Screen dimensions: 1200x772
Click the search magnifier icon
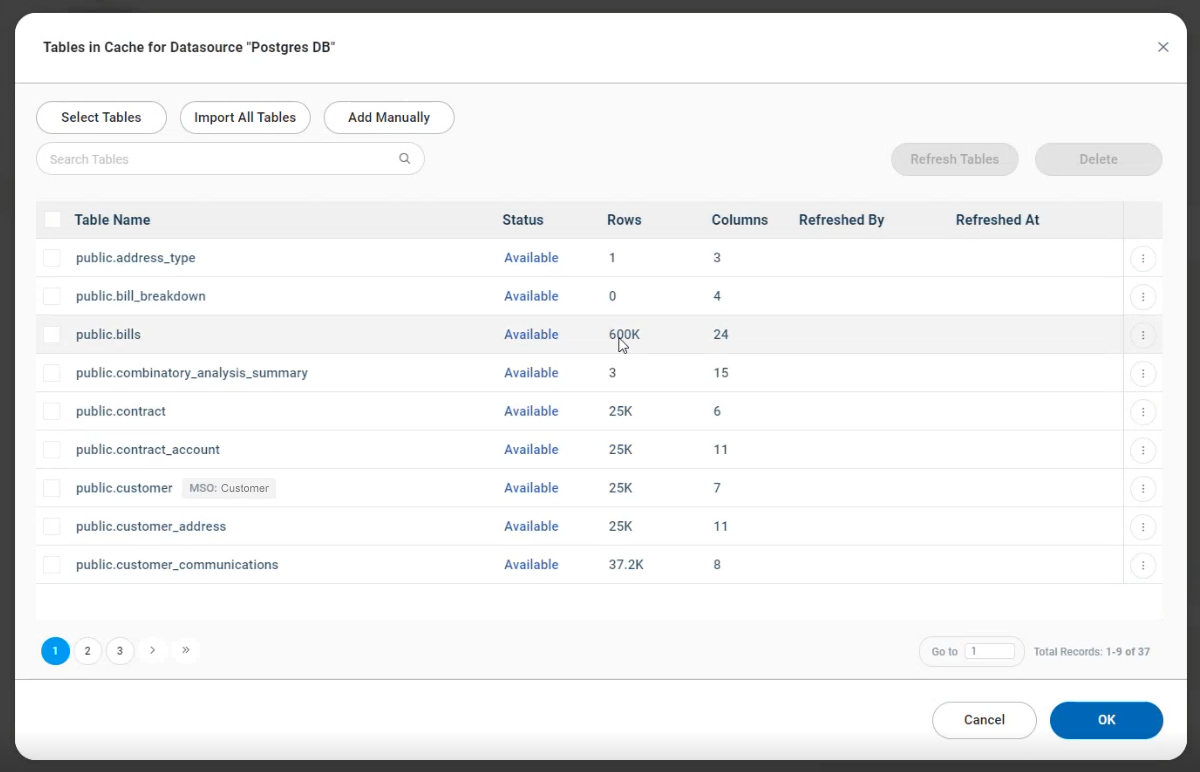point(405,158)
